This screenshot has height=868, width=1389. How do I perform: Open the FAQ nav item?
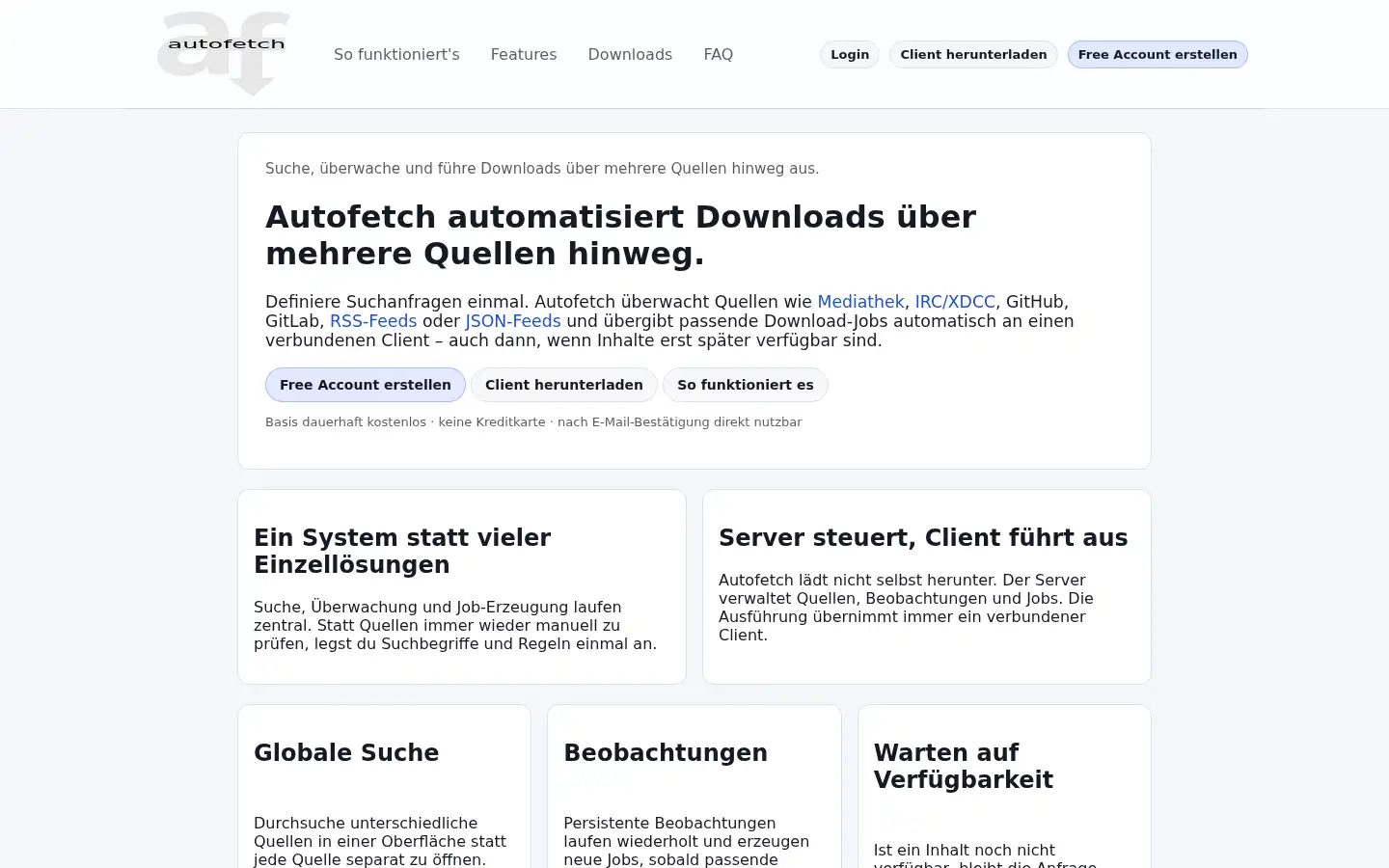pos(719,55)
